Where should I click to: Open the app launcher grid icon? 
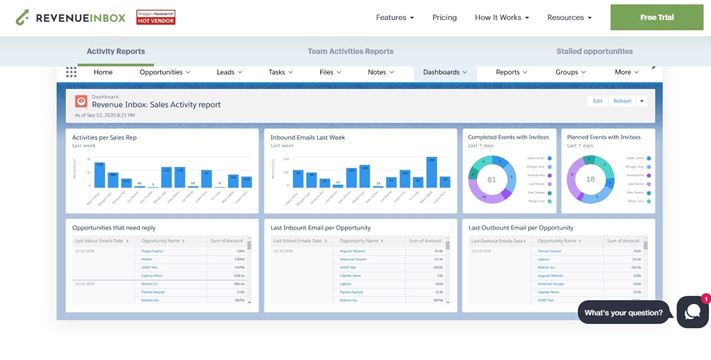[x=71, y=72]
